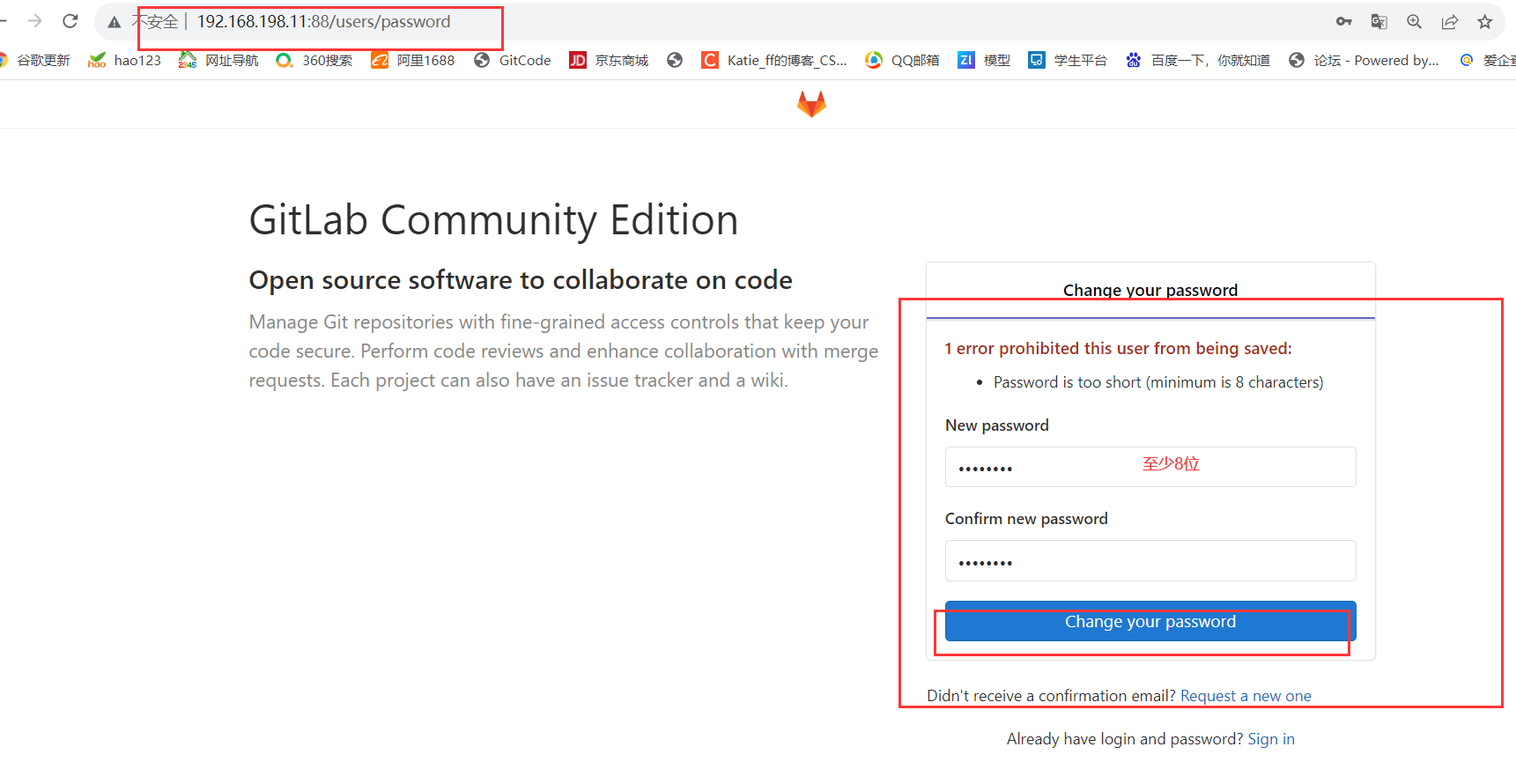
Task: Open the 阿里1688 bookmark
Action: click(x=413, y=60)
